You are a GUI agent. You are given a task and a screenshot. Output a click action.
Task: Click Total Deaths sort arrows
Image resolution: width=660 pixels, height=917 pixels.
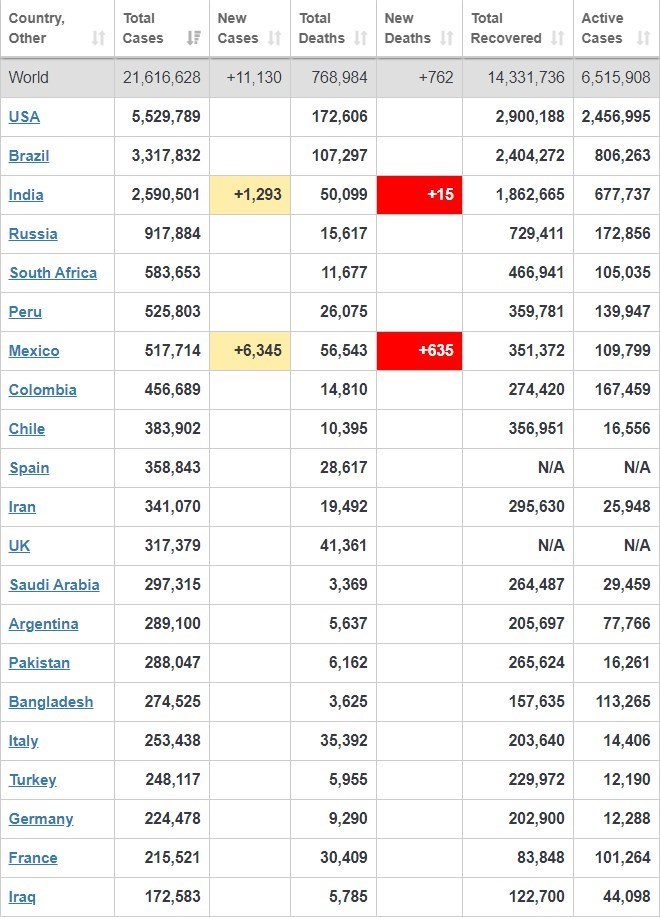click(x=361, y=38)
